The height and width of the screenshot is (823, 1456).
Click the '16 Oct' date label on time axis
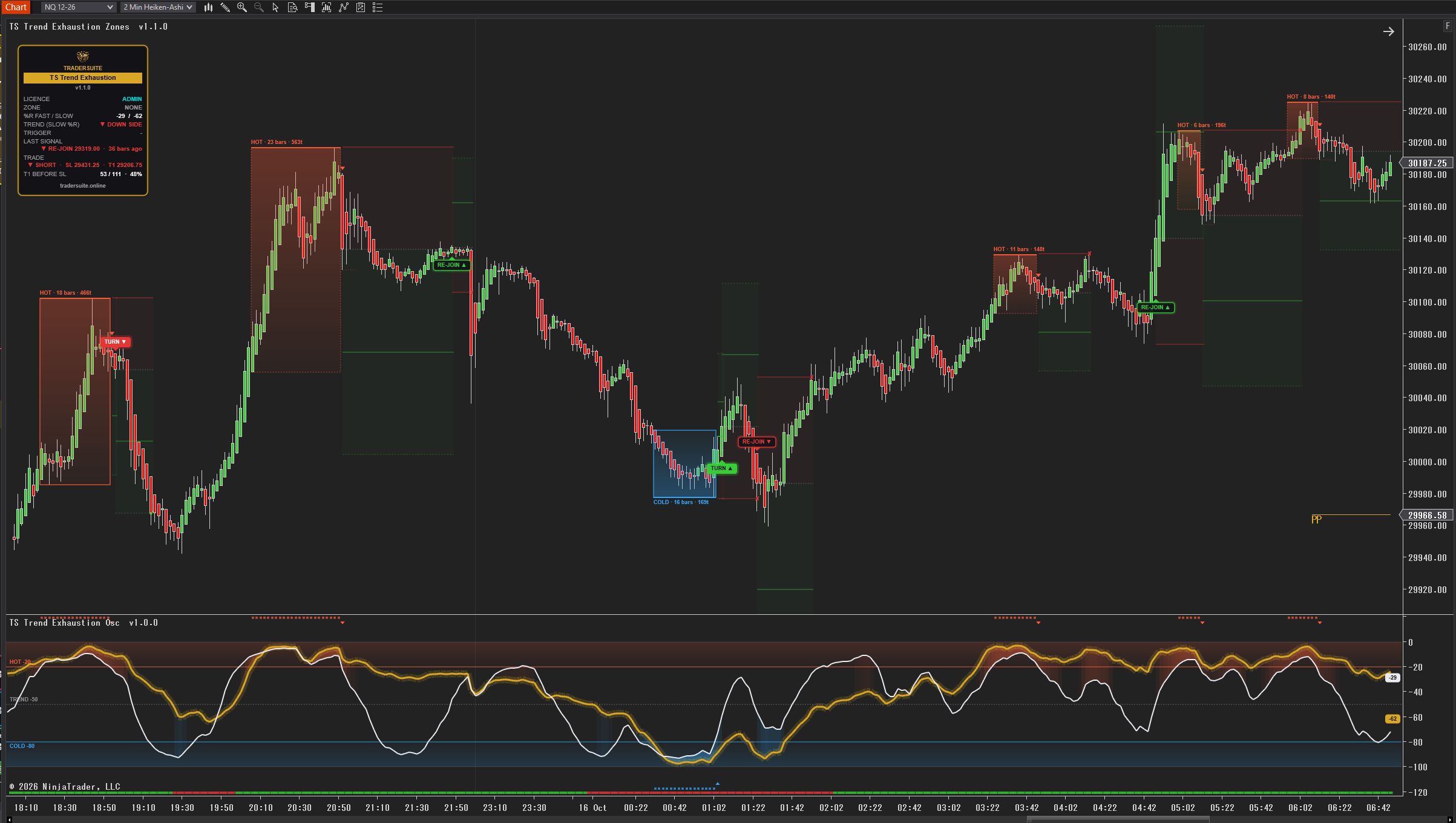pos(592,808)
